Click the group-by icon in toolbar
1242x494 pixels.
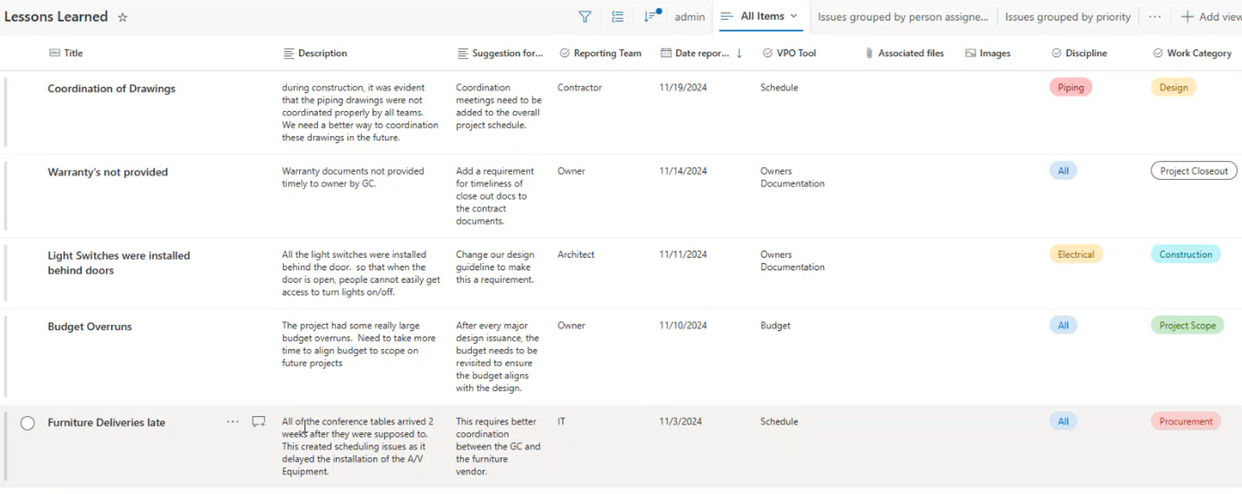click(618, 17)
